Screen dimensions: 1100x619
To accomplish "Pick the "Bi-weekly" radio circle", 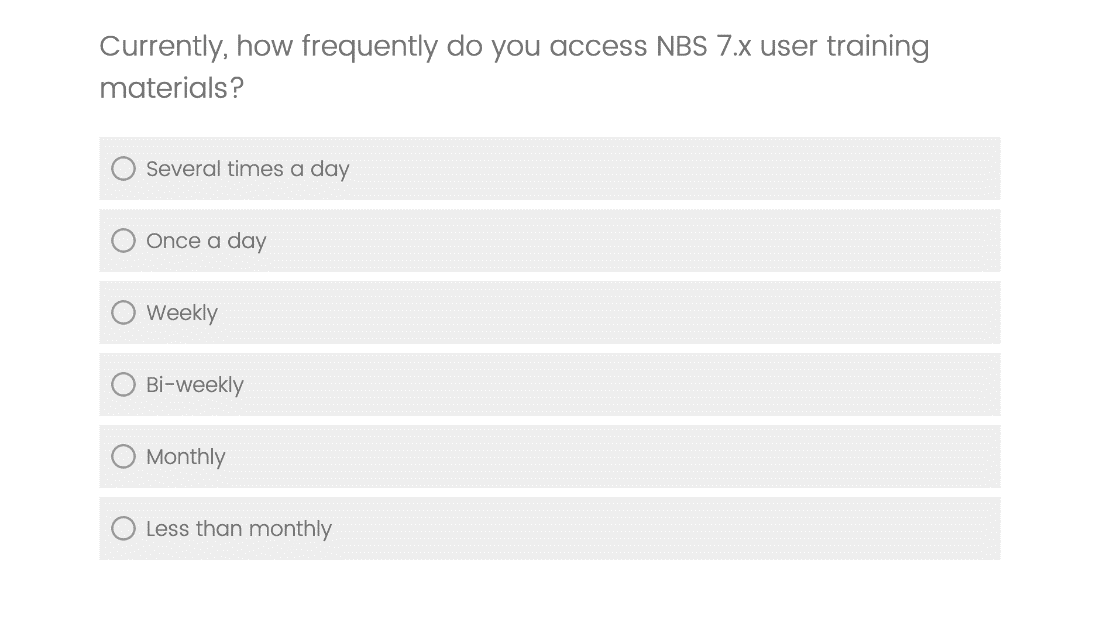I will [123, 385].
